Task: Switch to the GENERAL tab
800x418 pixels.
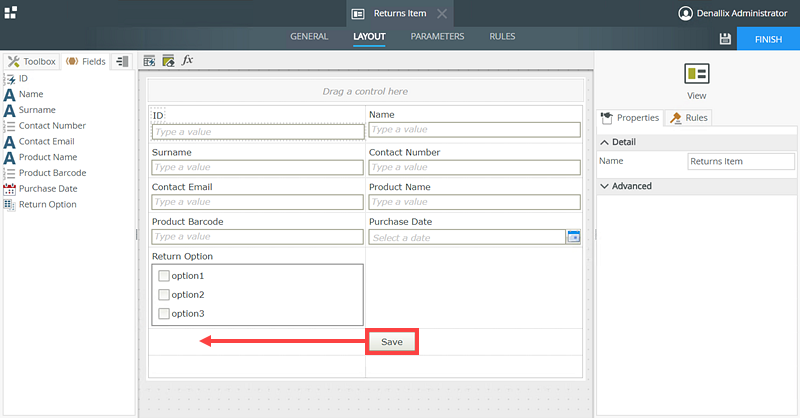Action: tap(309, 37)
